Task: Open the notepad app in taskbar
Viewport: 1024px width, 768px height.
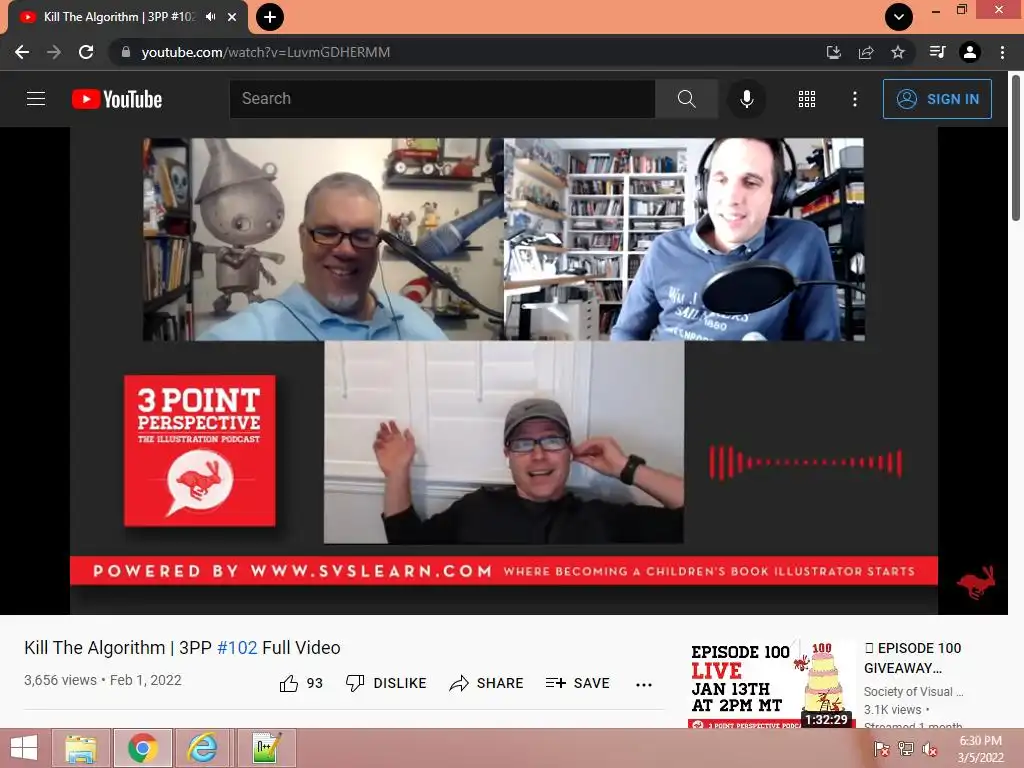Action: tap(266, 748)
